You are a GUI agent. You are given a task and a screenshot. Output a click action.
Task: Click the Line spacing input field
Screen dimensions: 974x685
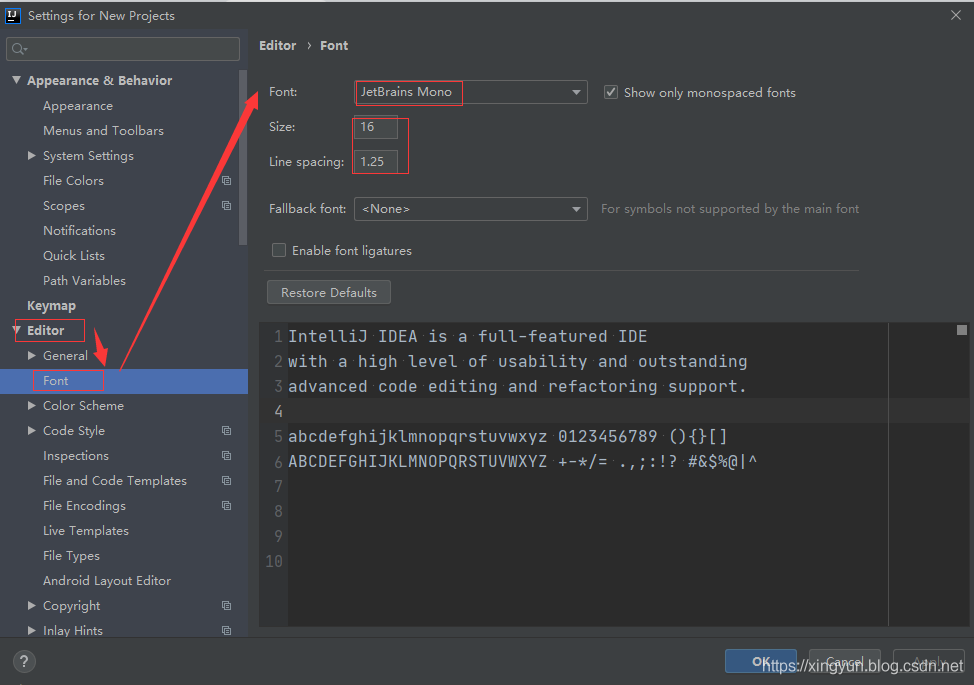pyautogui.click(x=376, y=161)
